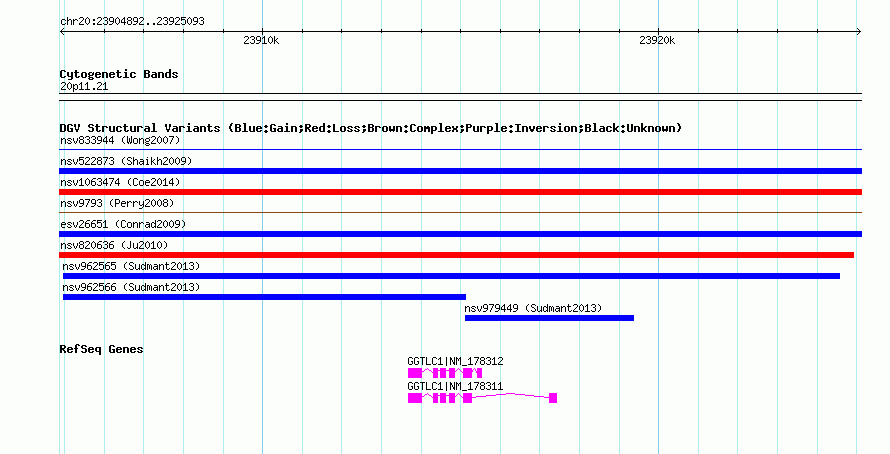Open nsv833944 (Wong2007) variant label

(120, 140)
